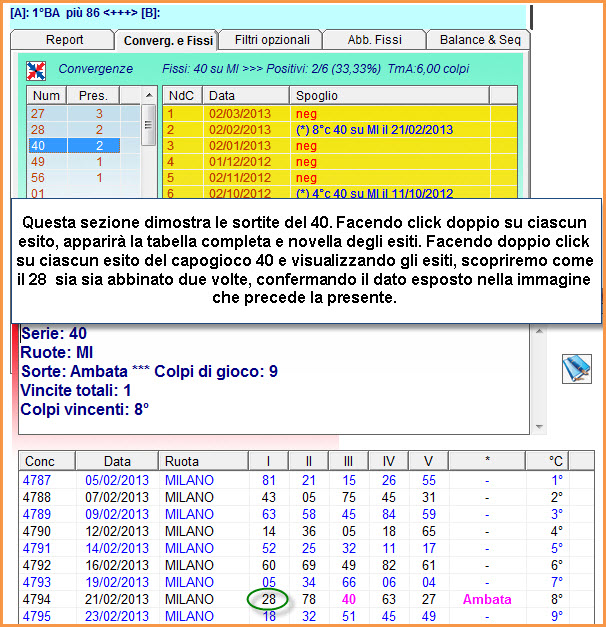Image resolution: width=606 pixels, height=627 pixels.
Task: Go to Balance & Seq tab
Action: click(x=480, y=40)
